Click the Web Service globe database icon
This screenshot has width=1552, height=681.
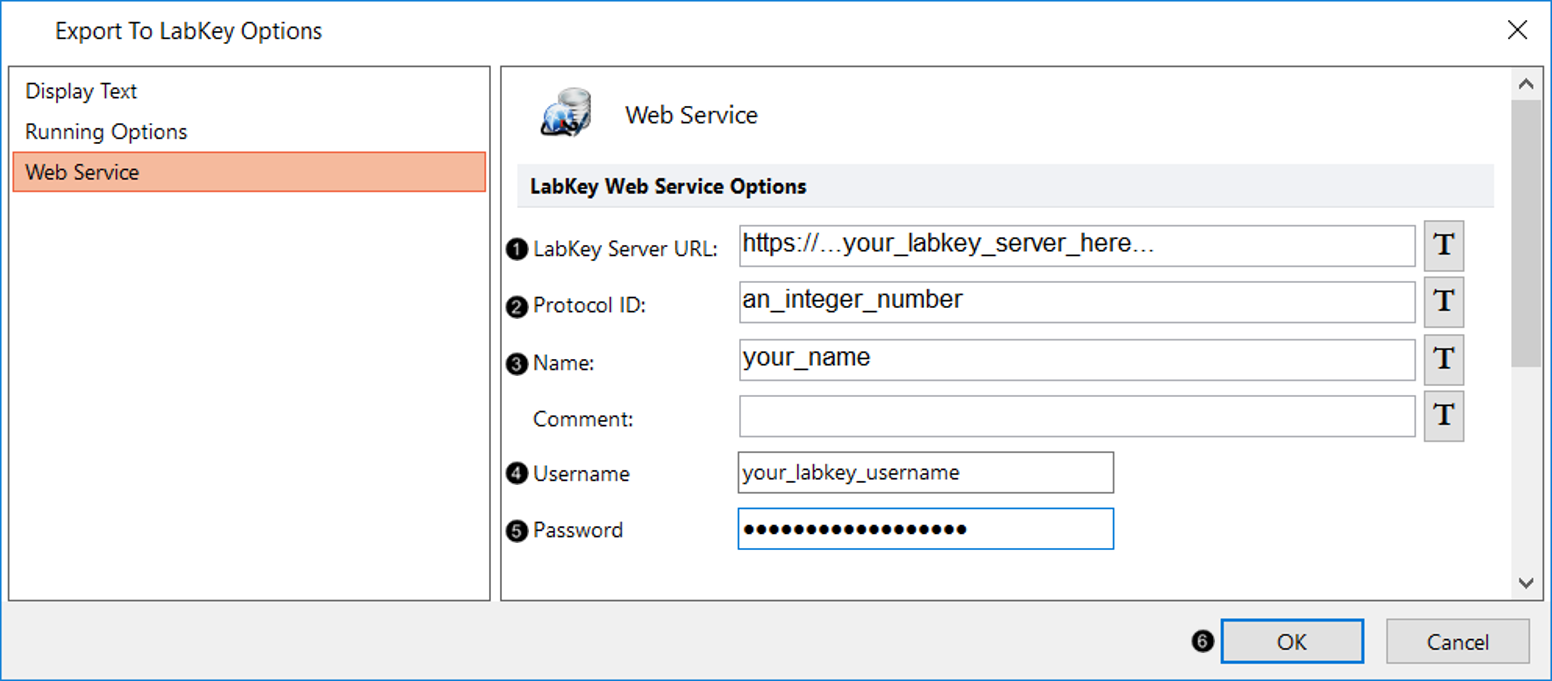tap(567, 114)
